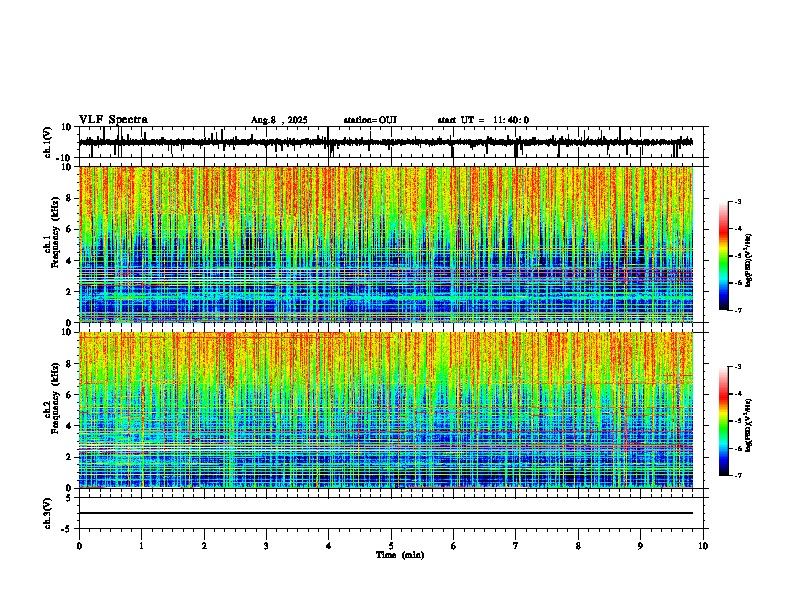Click time axis tick label '0'
Viewport: 792px width, 612px height.
[x=79, y=546]
